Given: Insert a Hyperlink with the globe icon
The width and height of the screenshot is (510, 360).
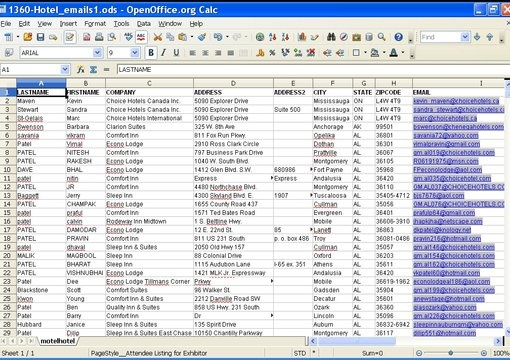Looking at the screenshot, I should point(260,37).
